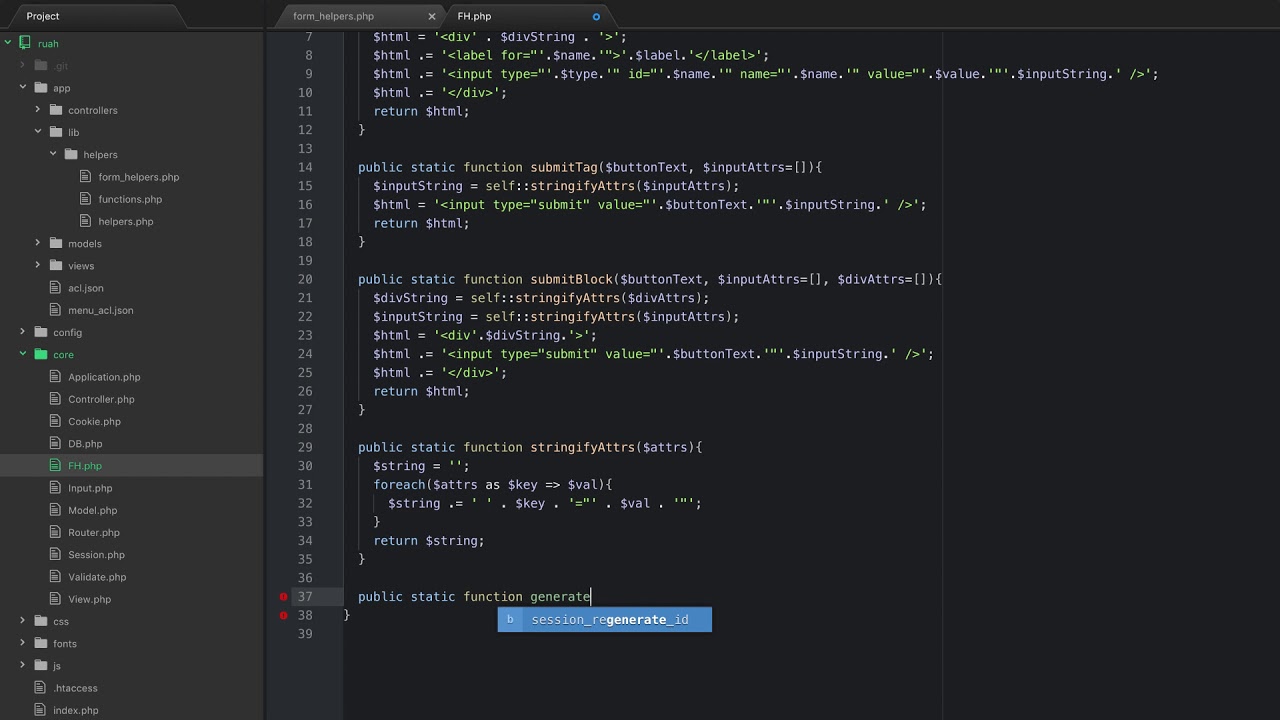
Task: Open DB.php file
Action: (x=85, y=443)
